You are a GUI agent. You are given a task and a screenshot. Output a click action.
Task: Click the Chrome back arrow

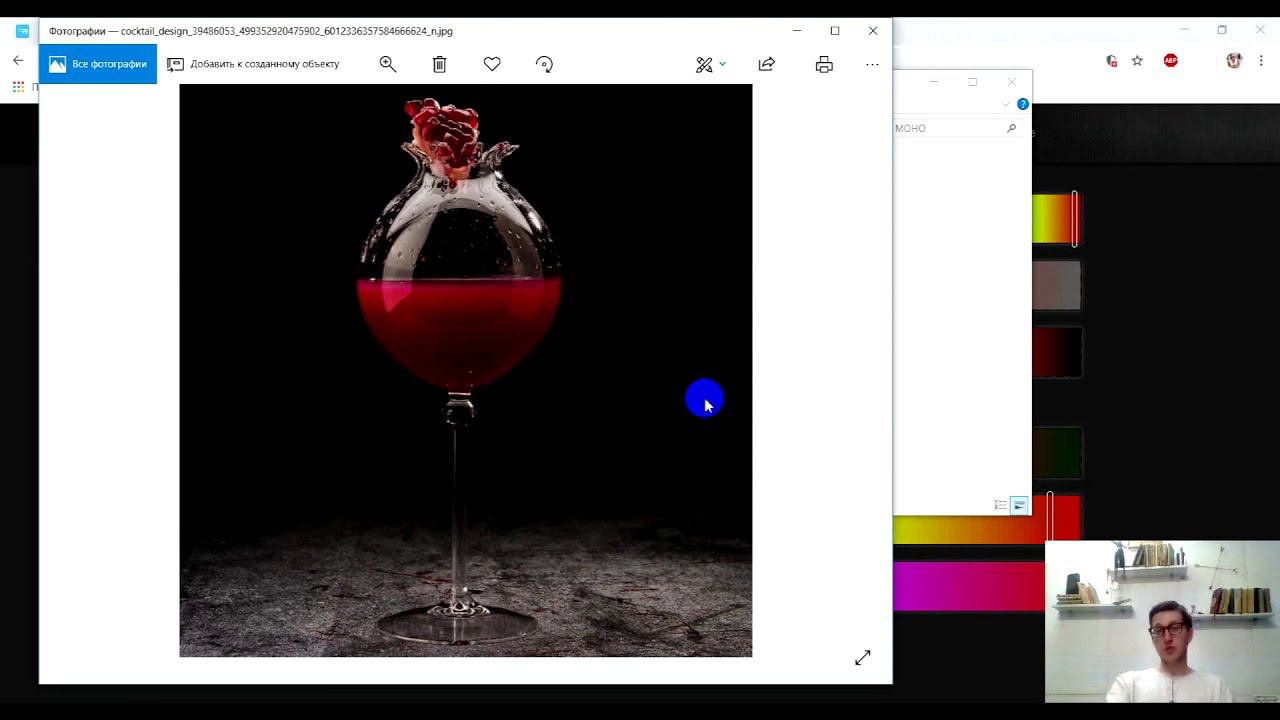[18, 61]
